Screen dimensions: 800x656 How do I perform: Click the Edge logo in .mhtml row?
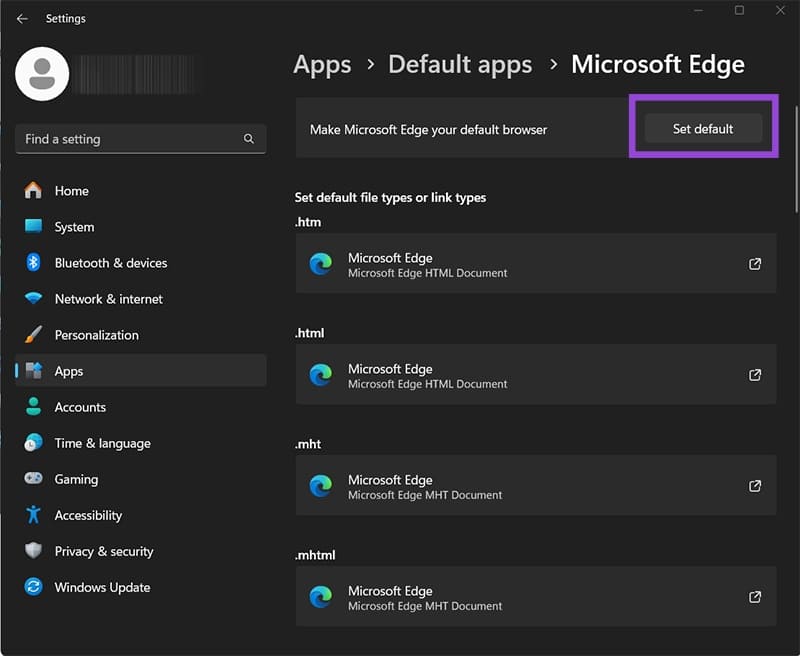coord(321,597)
